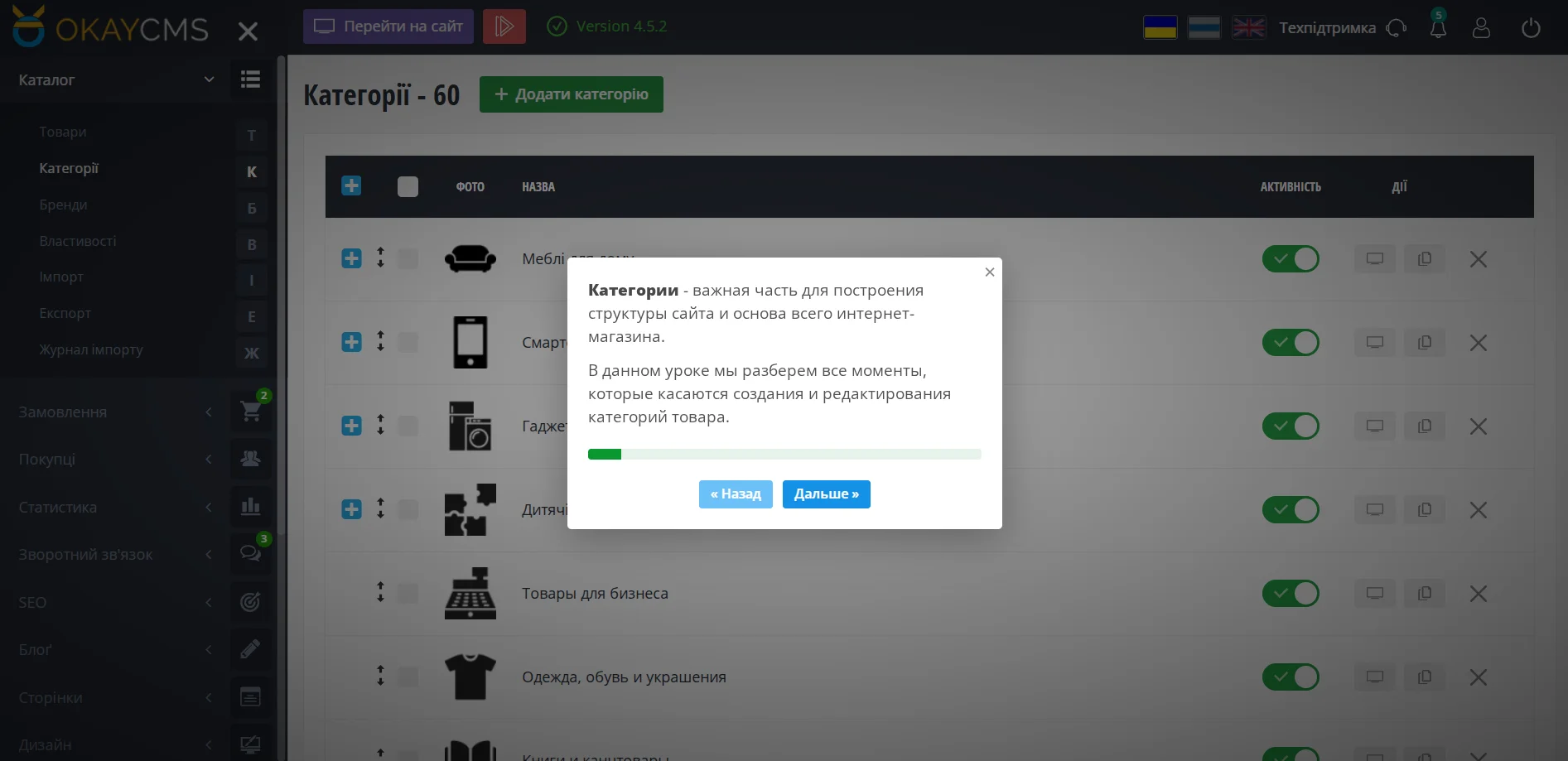The image size is (1568, 761).
Task: Click the orders shopping cart icon
Action: point(250,412)
